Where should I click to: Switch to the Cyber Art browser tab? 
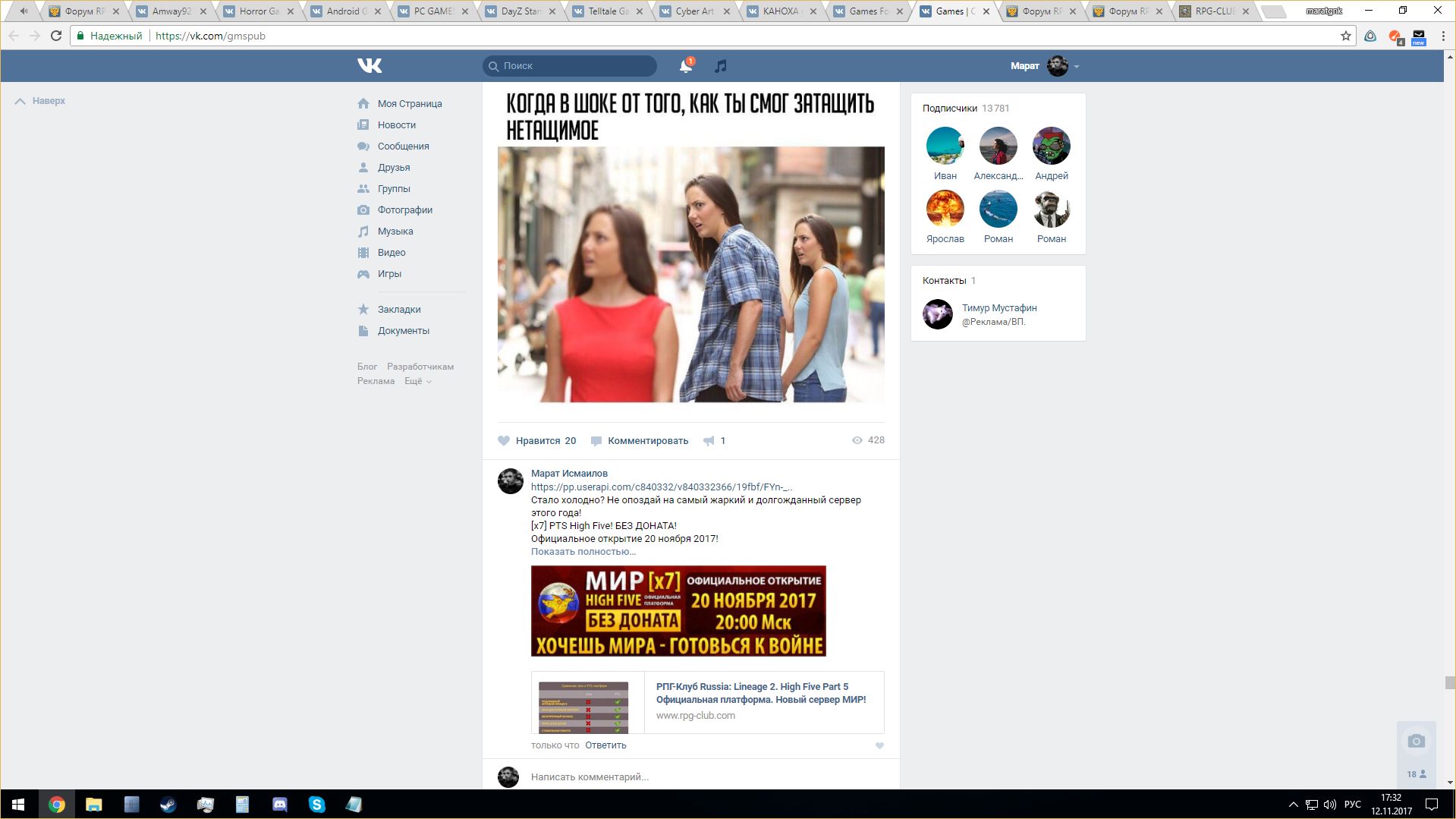point(697,11)
